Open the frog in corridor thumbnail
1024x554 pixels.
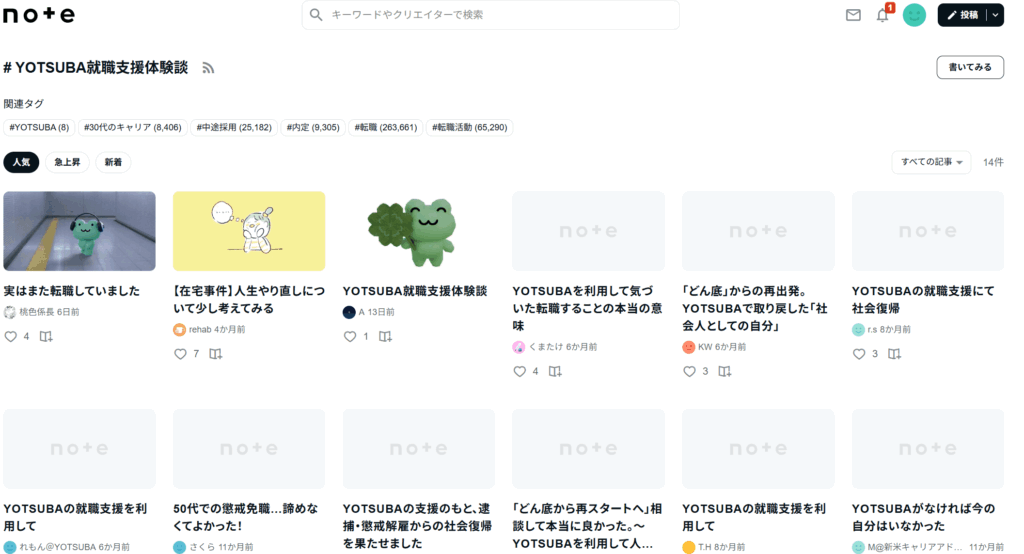click(x=80, y=231)
